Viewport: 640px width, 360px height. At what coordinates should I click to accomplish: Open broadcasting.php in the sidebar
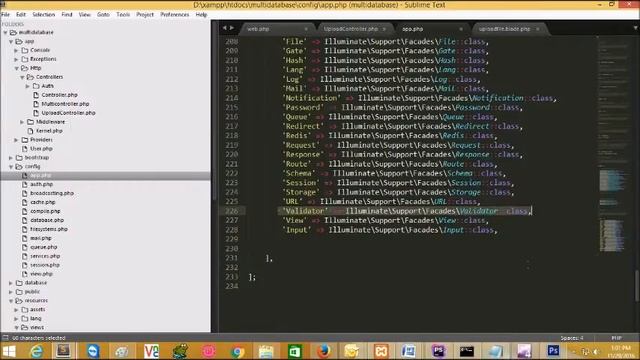click(52, 193)
